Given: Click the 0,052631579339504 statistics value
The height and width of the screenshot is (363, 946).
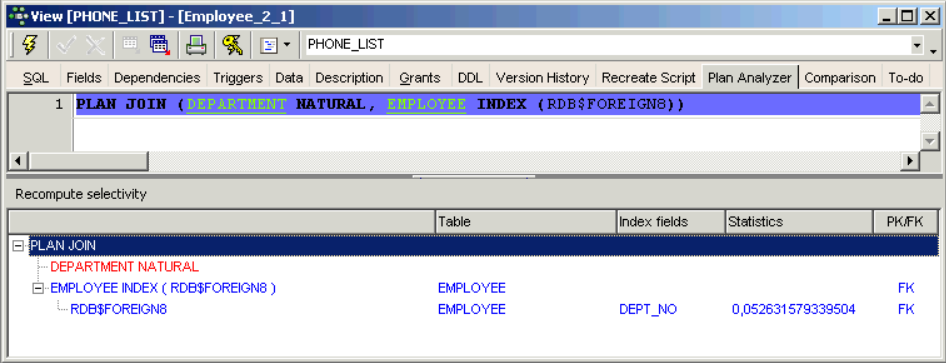Looking at the screenshot, I should point(793,309).
